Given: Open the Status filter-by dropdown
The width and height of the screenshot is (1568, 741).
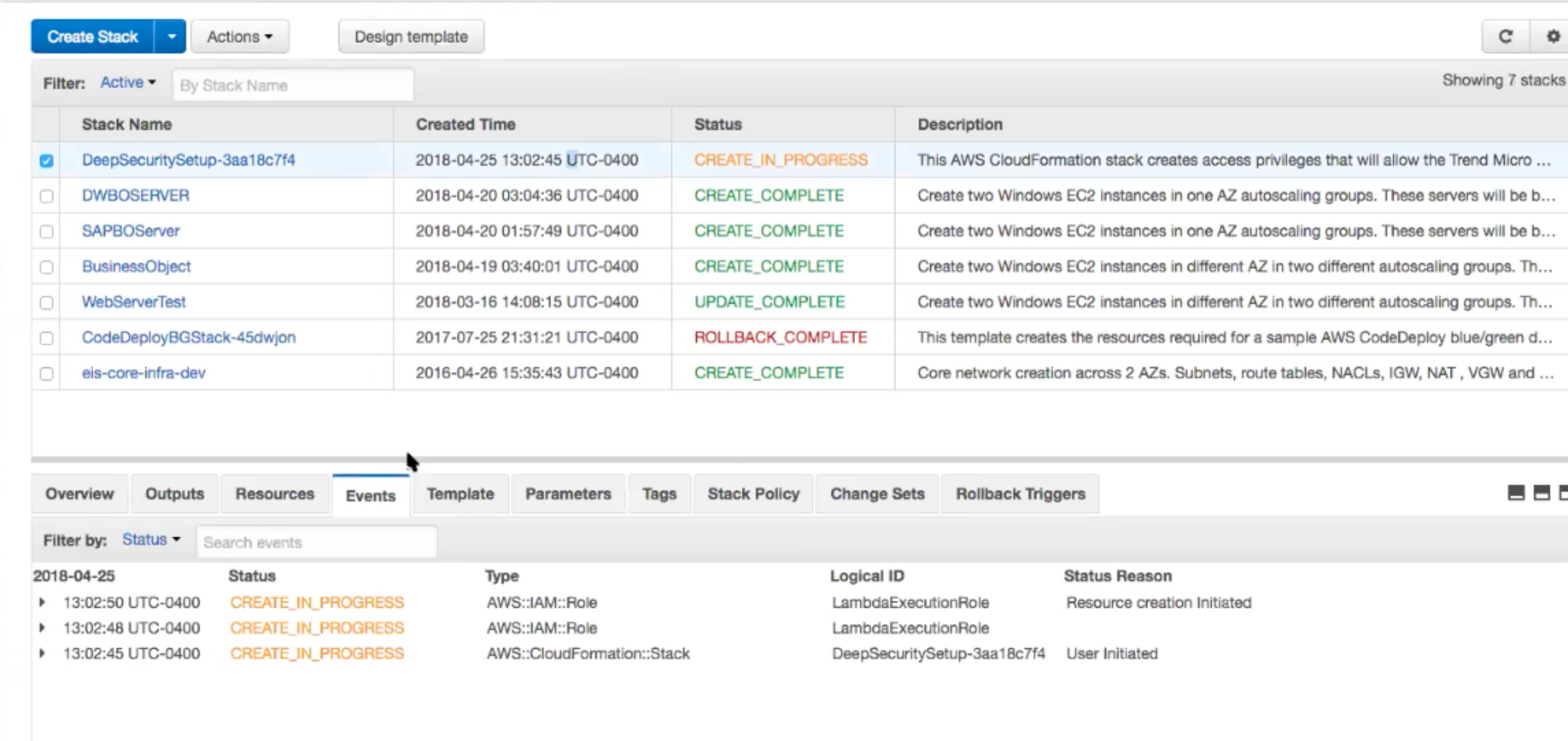Looking at the screenshot, I should pos(151,540).
